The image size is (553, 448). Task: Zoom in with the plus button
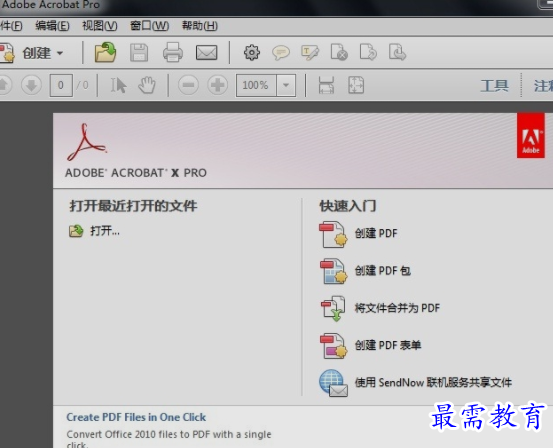click(217, 85)
